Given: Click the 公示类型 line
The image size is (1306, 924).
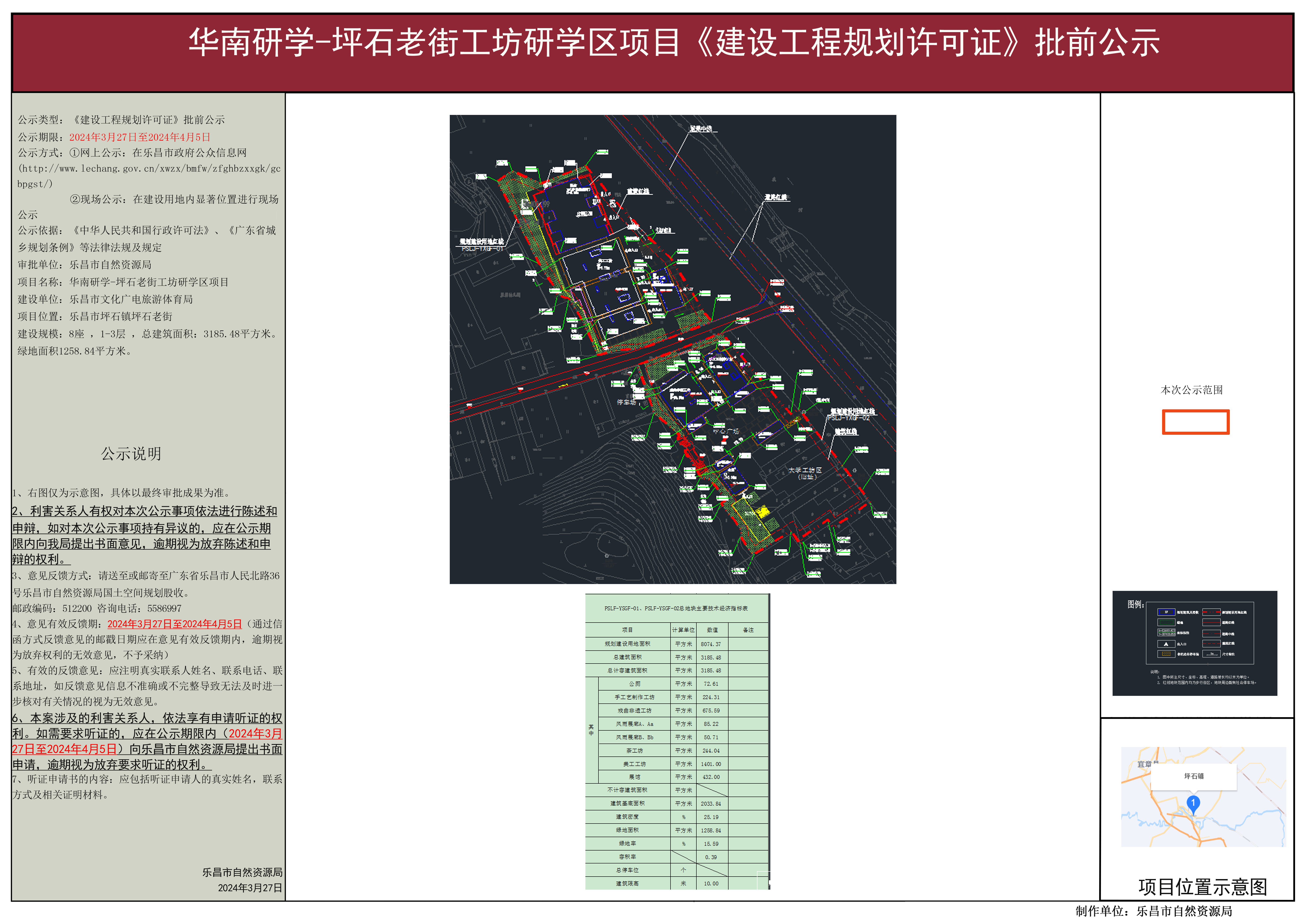Looking at the screenshot, I should (x=121, y=120).
